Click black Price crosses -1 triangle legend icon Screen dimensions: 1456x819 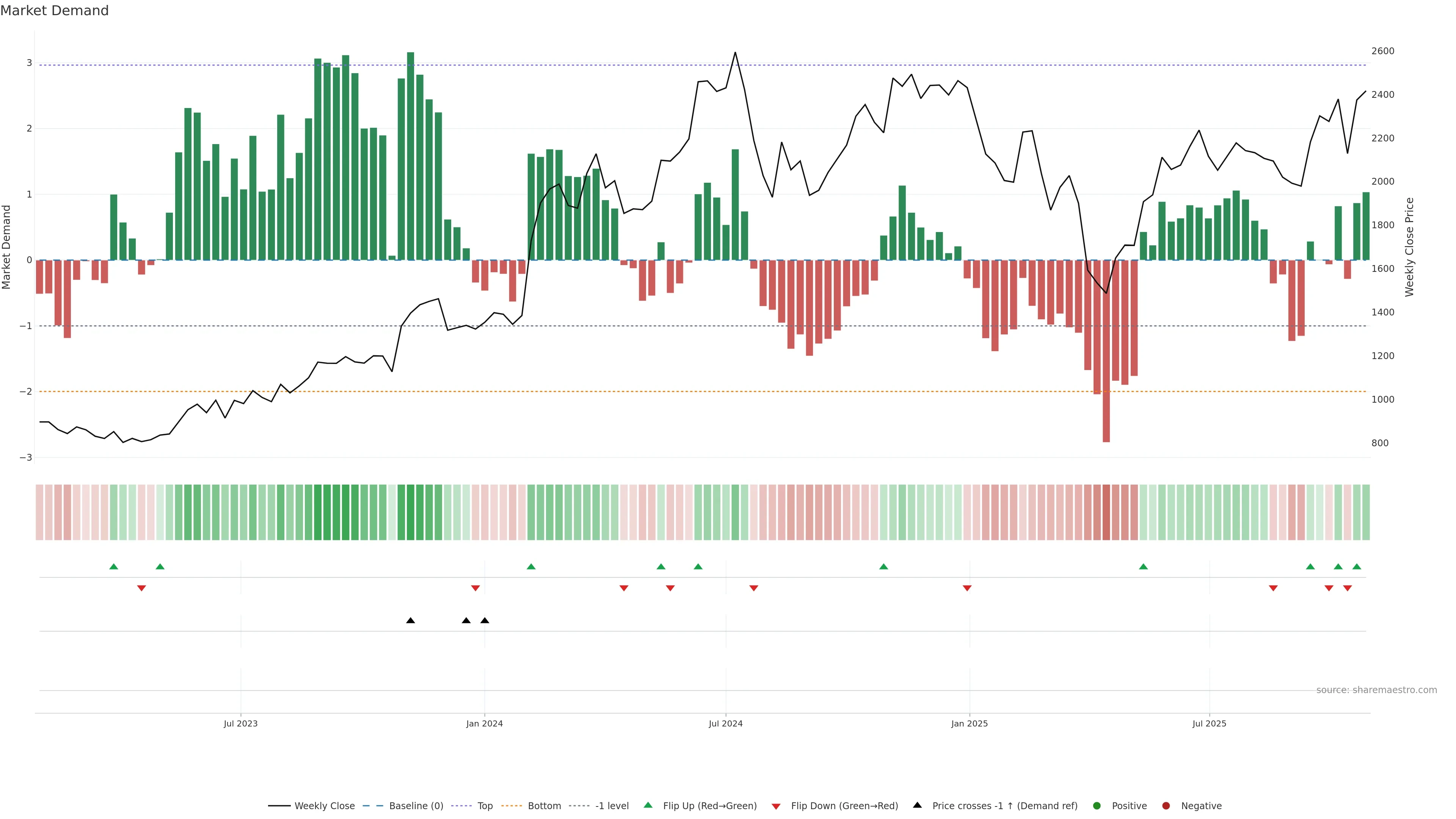pos(917,805)
